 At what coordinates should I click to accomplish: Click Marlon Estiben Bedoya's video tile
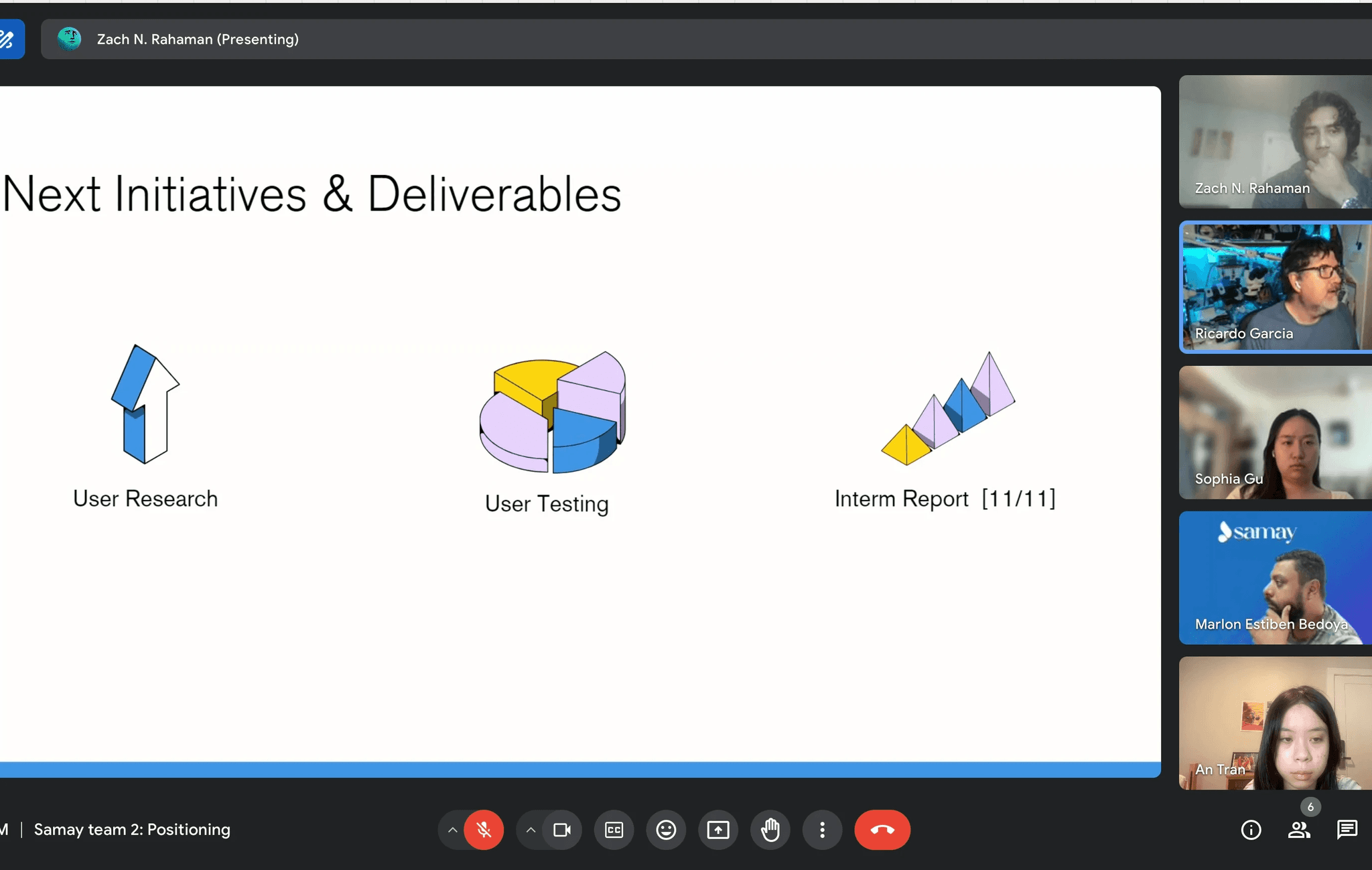[x=1275, y=578]
